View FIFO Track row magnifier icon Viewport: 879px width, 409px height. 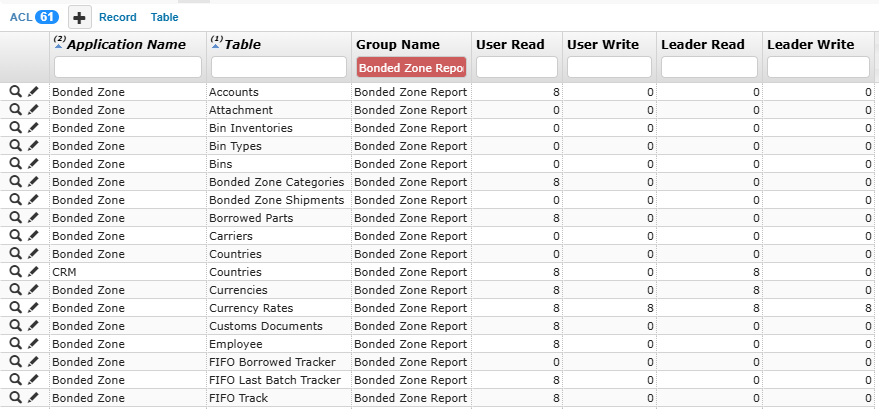(x=16, y=398)
